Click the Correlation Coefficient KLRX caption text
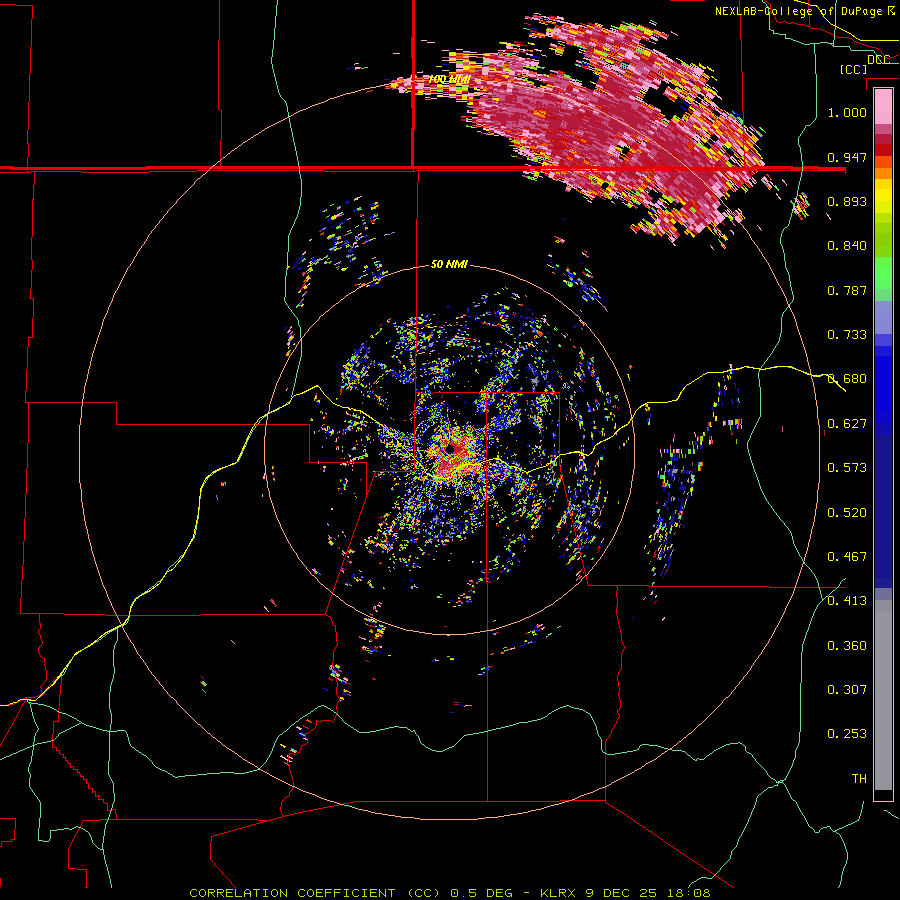 pos(450,893)
